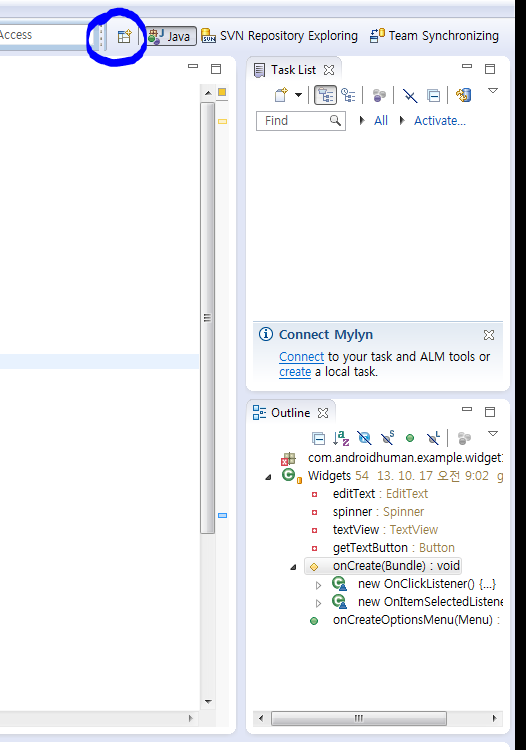The height and width of the screenshot is (750, 526).
Task: Collapse the onCreate(Bundle) method node
Action: (x=293, y=567)
